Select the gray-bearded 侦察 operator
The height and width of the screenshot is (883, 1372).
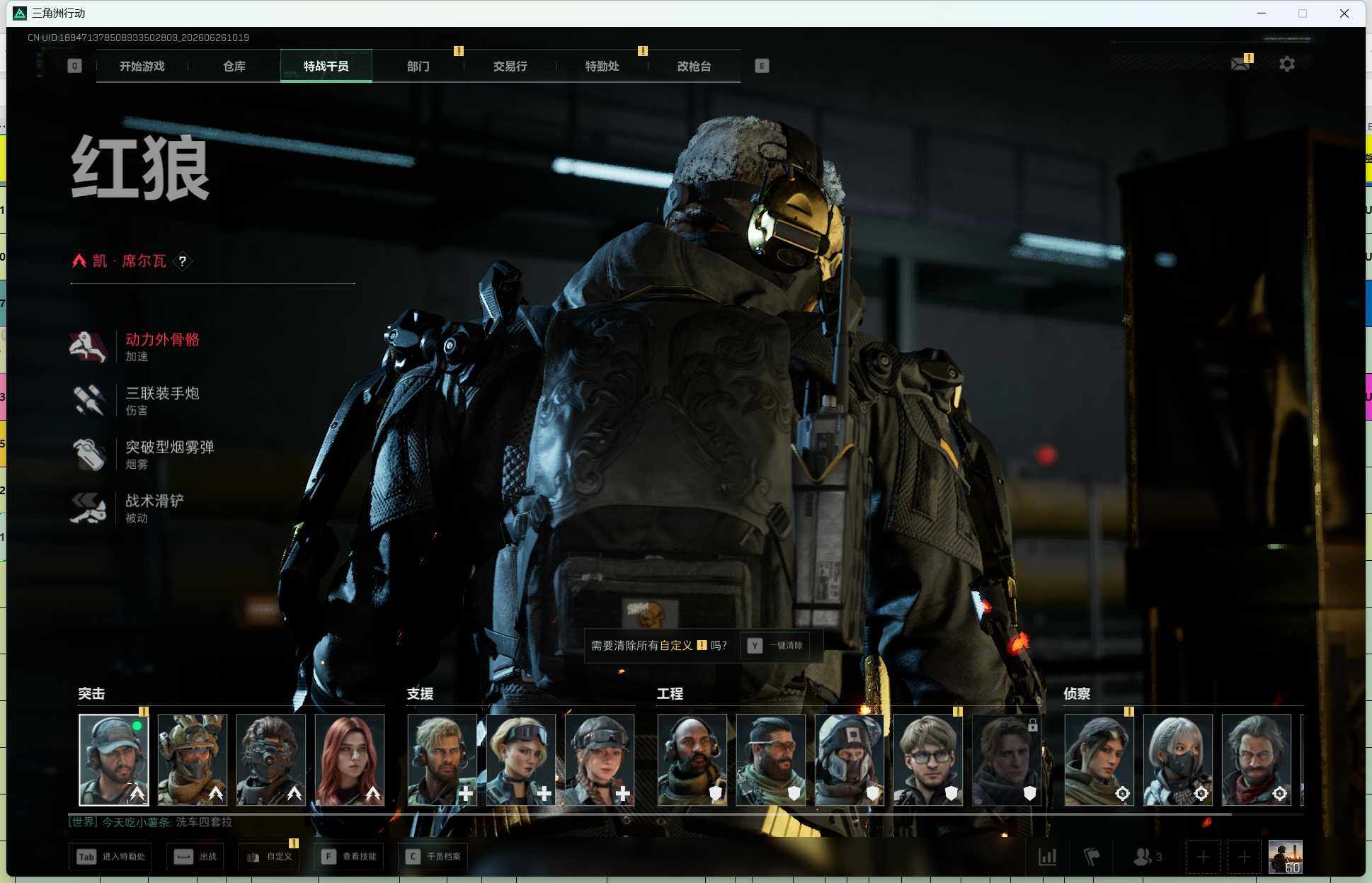pyautogui.click(x=1257, y=760)
